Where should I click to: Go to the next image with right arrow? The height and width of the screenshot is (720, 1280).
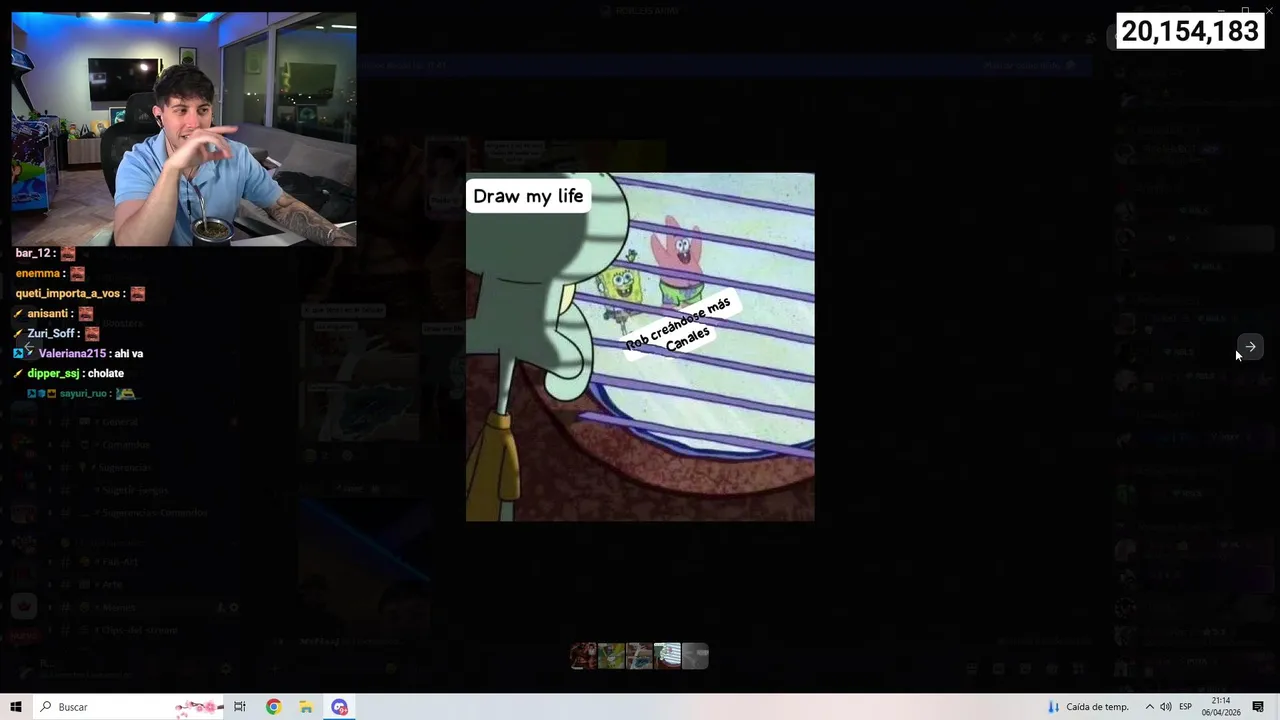[1250, 347]
